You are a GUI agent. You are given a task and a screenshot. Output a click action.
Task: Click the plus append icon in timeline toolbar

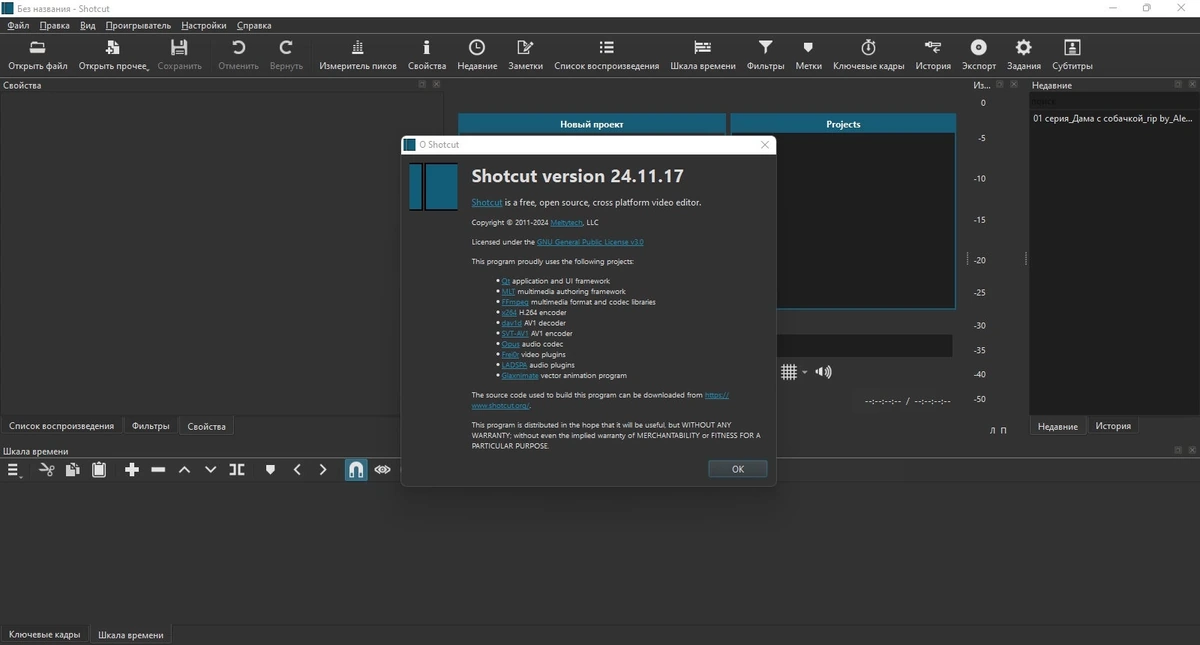click(x=132, y=469)
